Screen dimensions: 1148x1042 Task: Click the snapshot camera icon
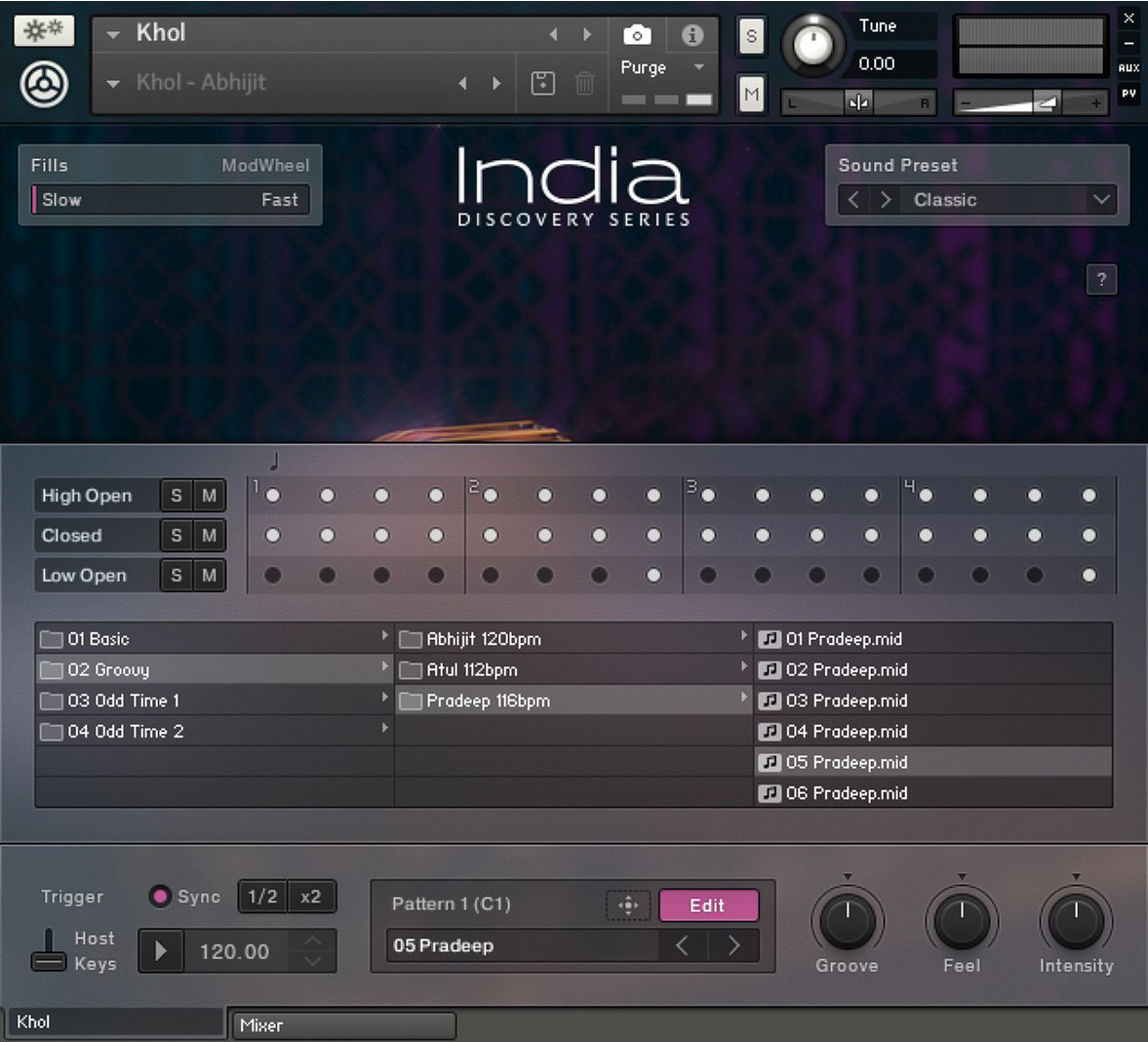[x=637, y=34]
